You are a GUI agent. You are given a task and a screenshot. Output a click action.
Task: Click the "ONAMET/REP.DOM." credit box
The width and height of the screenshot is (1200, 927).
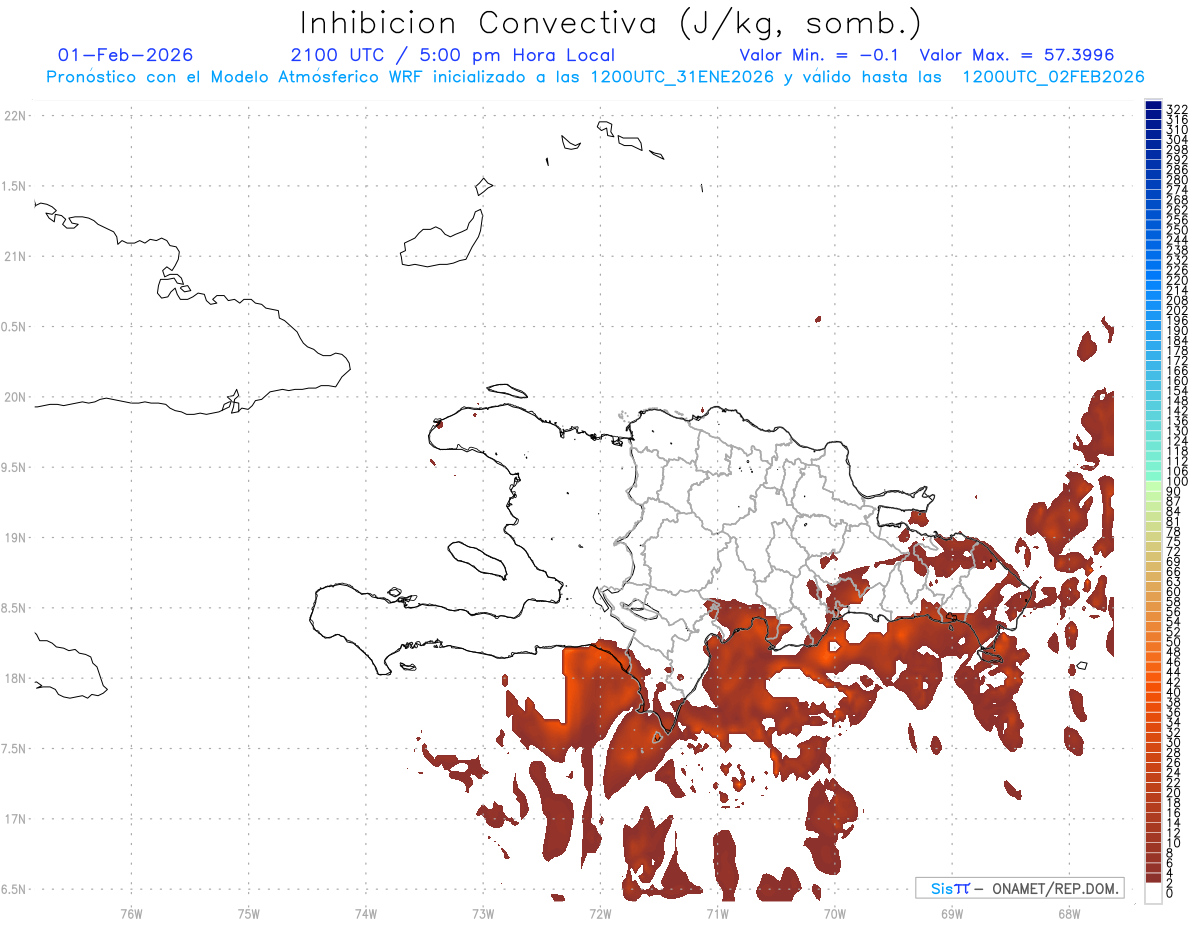tap(1020, 888)
